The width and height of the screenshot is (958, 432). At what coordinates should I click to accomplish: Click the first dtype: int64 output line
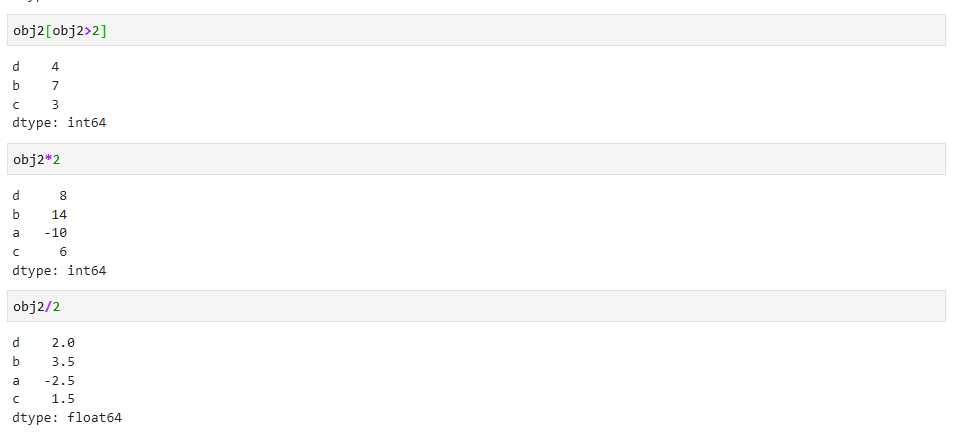tap(59, 123)
